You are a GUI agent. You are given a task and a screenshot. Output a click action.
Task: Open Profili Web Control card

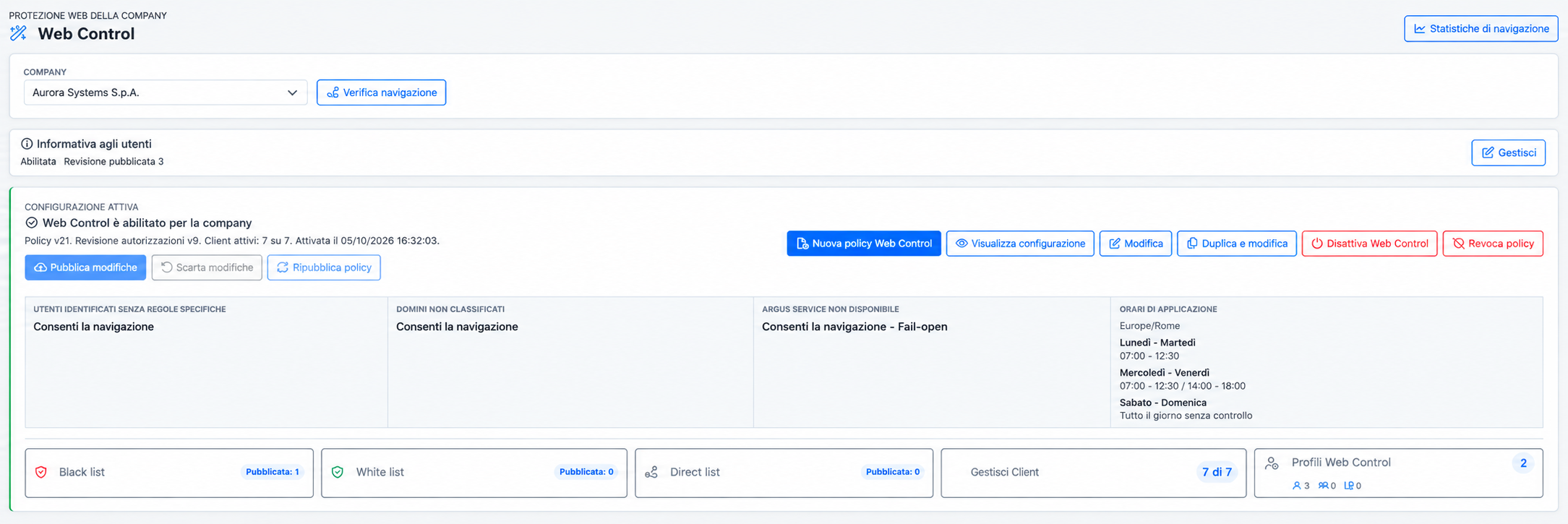pos(1398,473)
